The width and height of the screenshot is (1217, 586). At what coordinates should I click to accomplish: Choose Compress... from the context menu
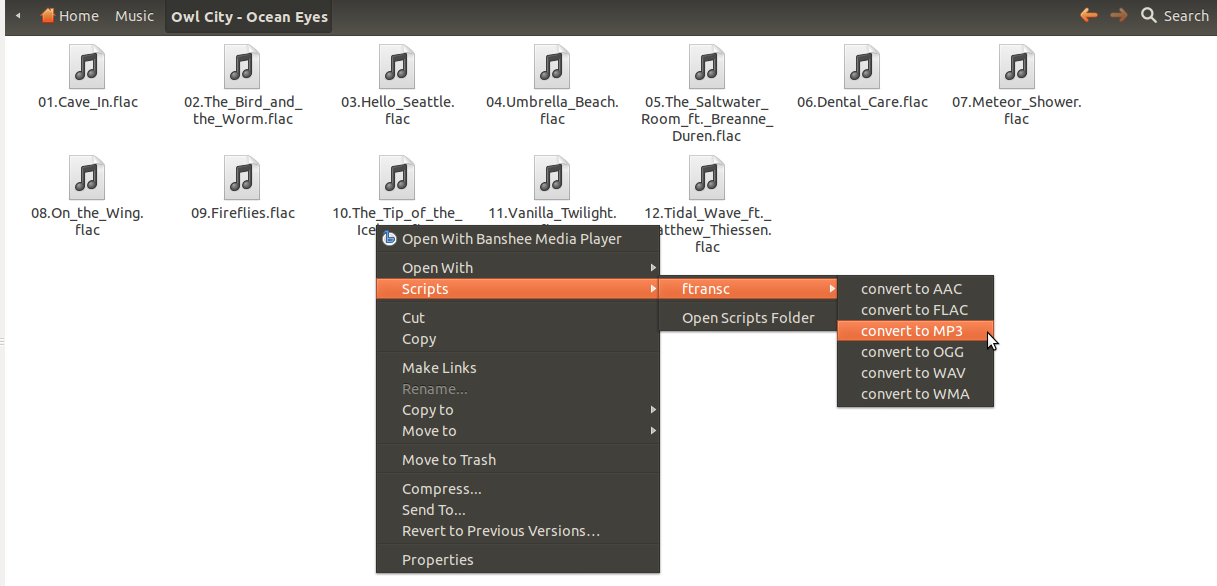pos(518,489)
